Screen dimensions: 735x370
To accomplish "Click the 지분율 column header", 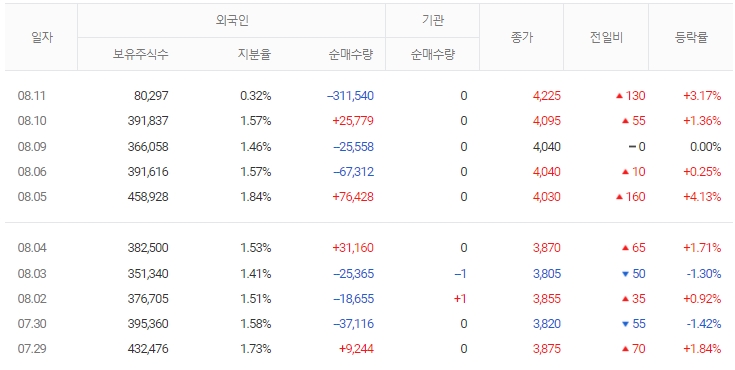I will coord(255,54).
